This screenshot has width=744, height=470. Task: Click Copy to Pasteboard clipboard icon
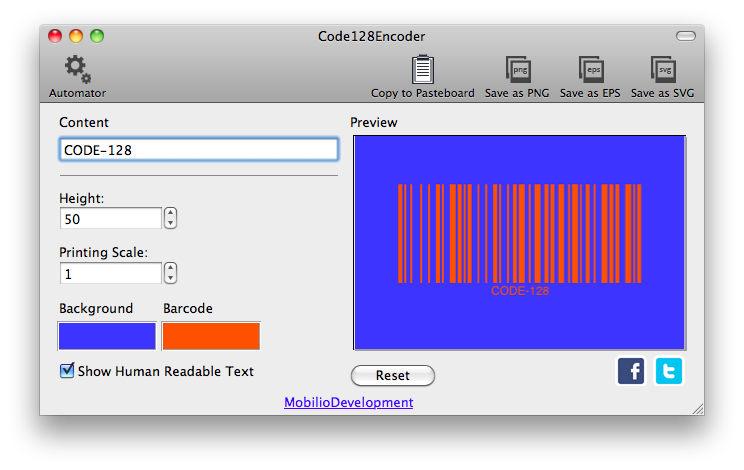tap(422, 70)
